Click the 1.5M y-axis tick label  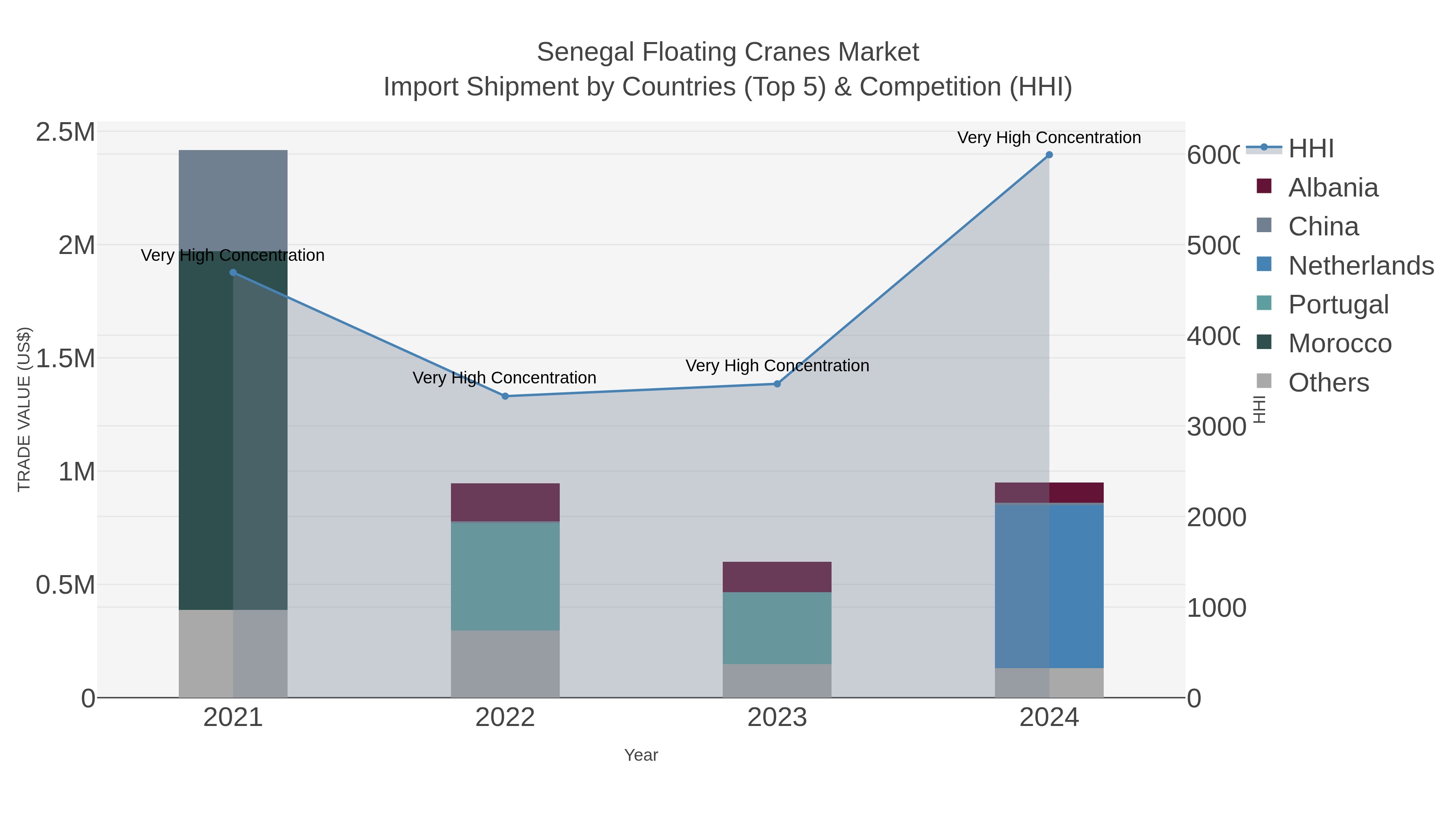click(66, 358)
